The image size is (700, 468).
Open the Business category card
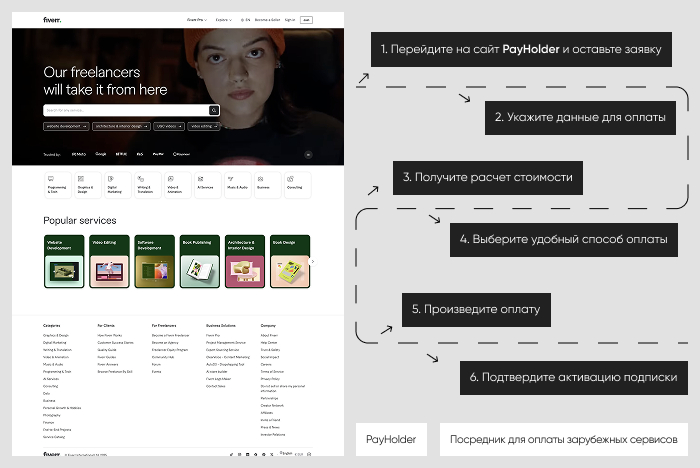click(x=267, y=185)
